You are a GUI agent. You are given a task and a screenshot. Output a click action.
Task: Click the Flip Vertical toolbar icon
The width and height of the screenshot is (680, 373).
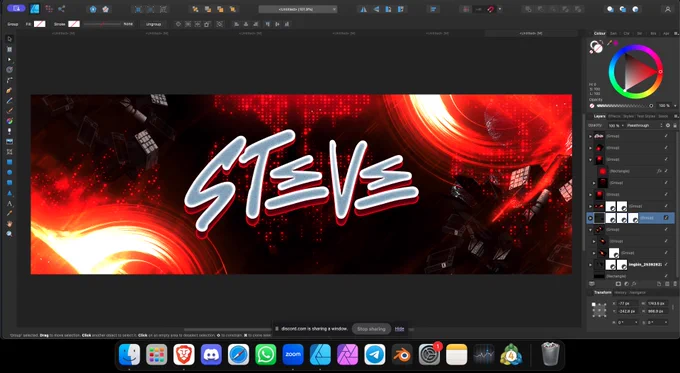click(376, 9)
